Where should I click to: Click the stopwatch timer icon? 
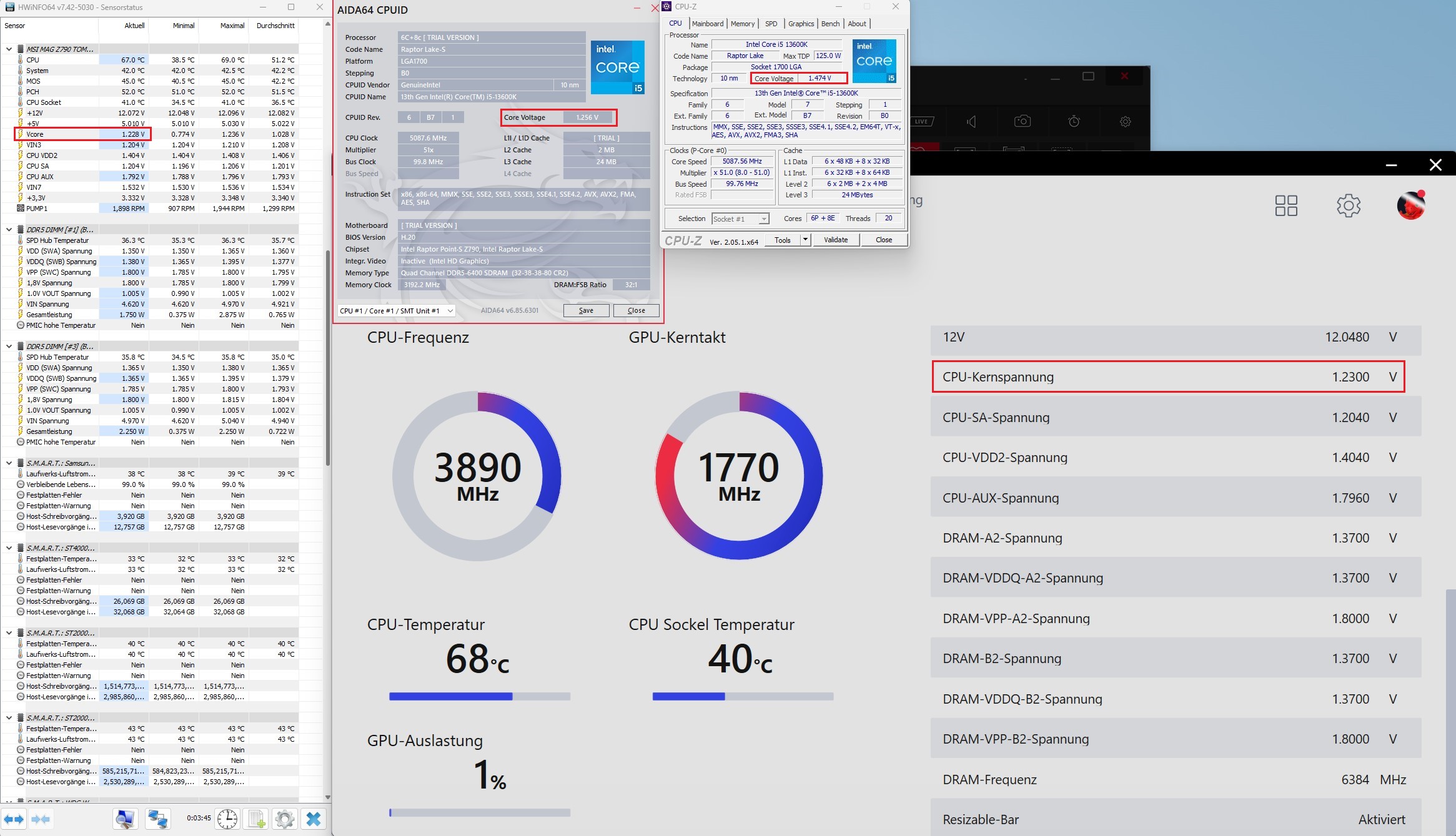click(x=1074, y=121)
